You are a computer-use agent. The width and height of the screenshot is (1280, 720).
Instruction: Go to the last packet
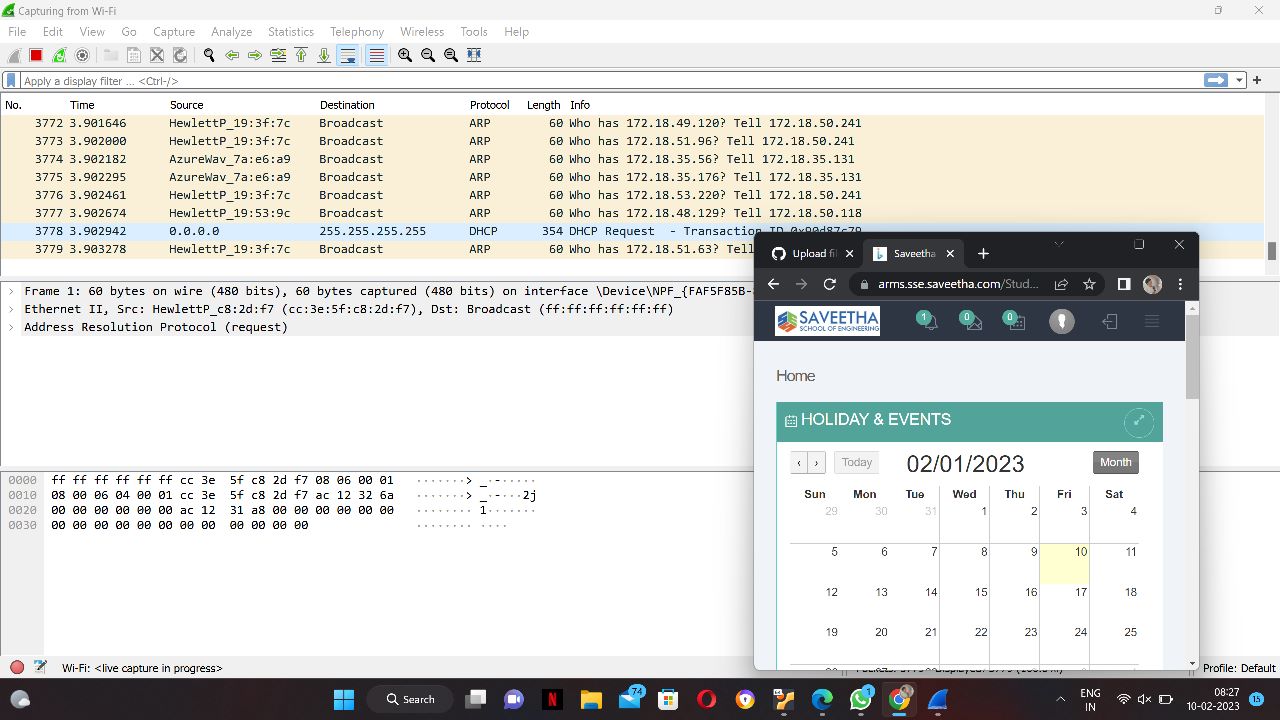(x=325, y=55)
